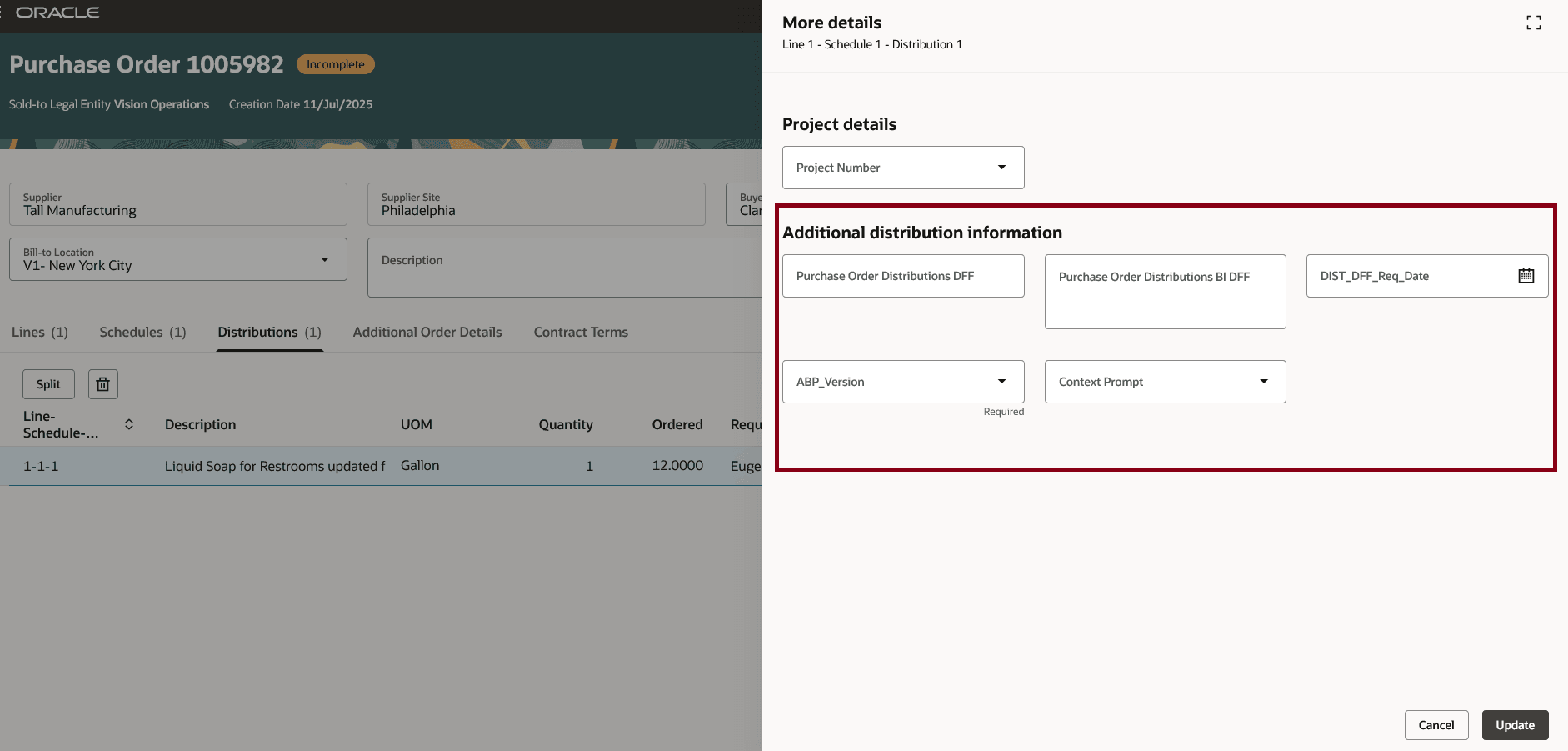Click the Creation Date 11/Jul/2025 text
1568x751 pixels.
point(301,104)
